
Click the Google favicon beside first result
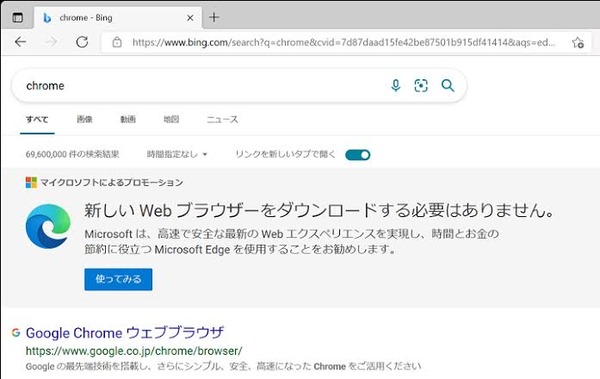pyautogui.click(x=16, y=332)
